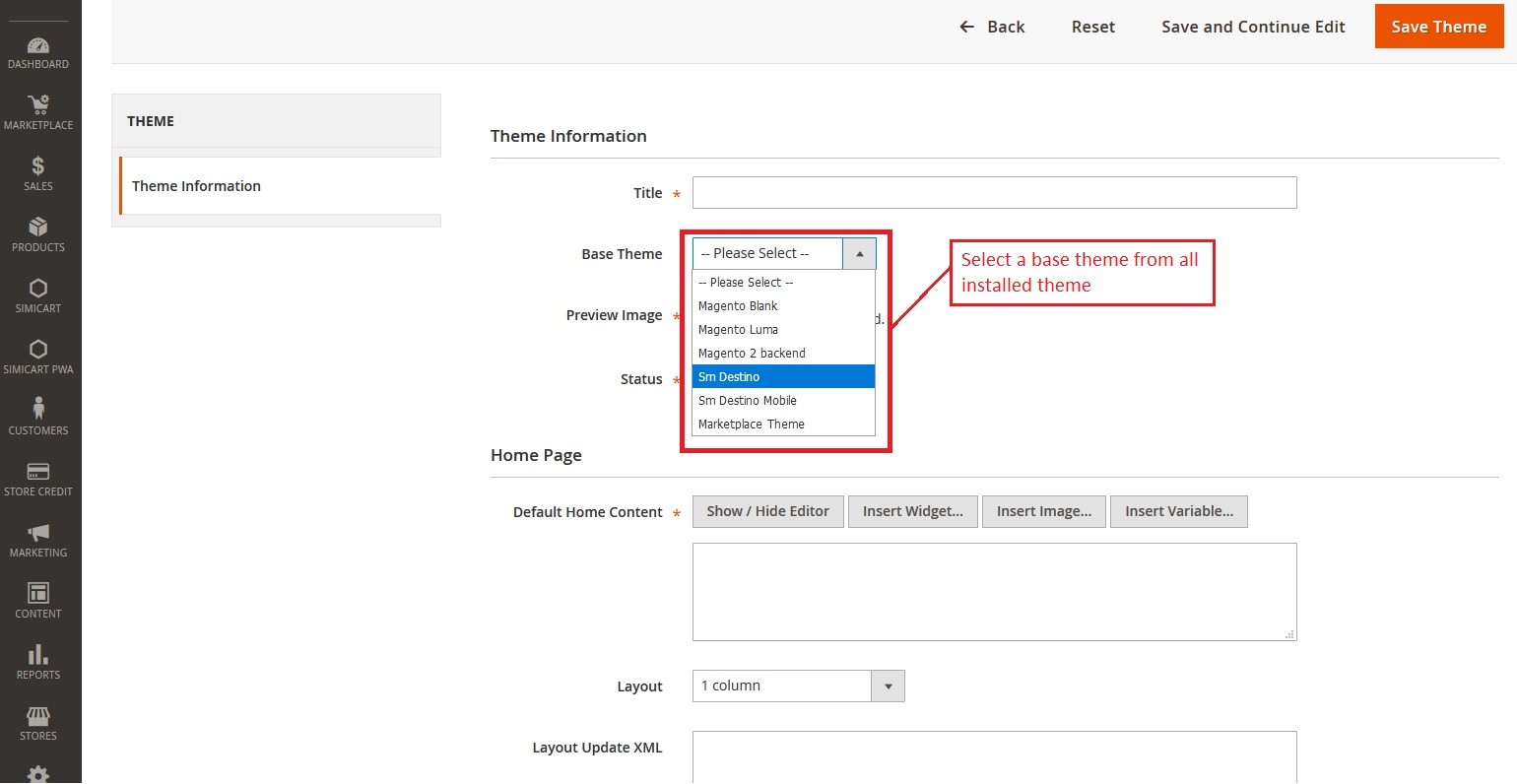Screen dimensions: 1517x784
Task: Click the Insert Widget button
Action: tap(912, 511)
